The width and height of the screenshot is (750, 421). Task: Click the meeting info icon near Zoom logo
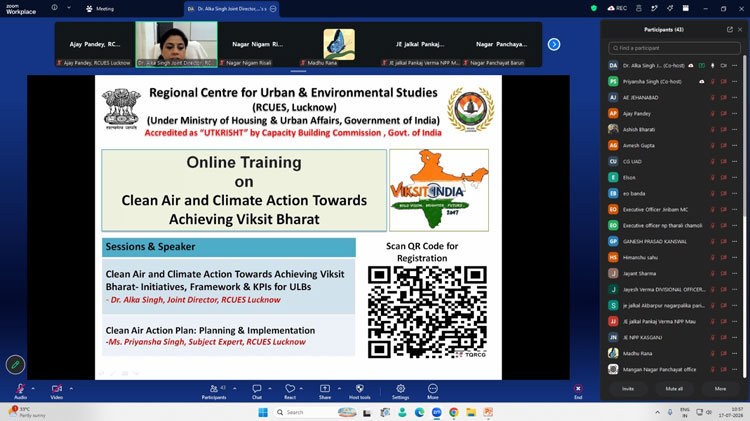coord(55,8)
